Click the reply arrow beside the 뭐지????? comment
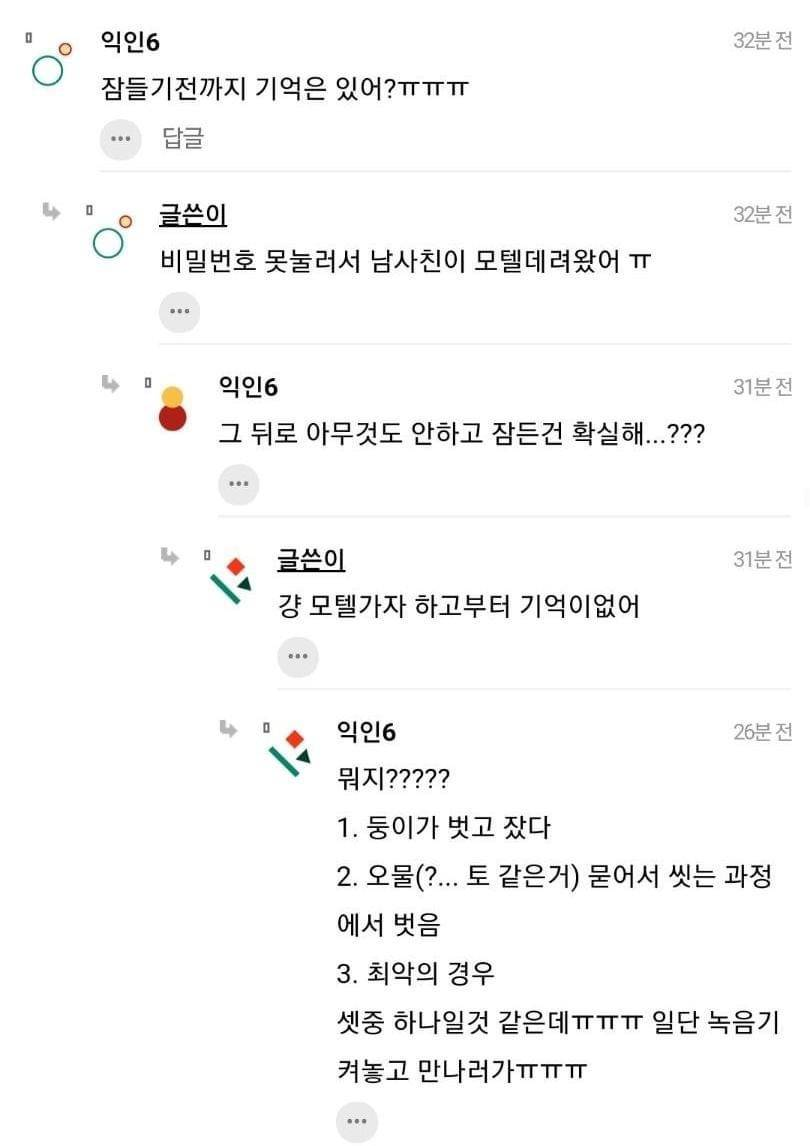Viewport: 810px width, 1146px height. point(229,729)
